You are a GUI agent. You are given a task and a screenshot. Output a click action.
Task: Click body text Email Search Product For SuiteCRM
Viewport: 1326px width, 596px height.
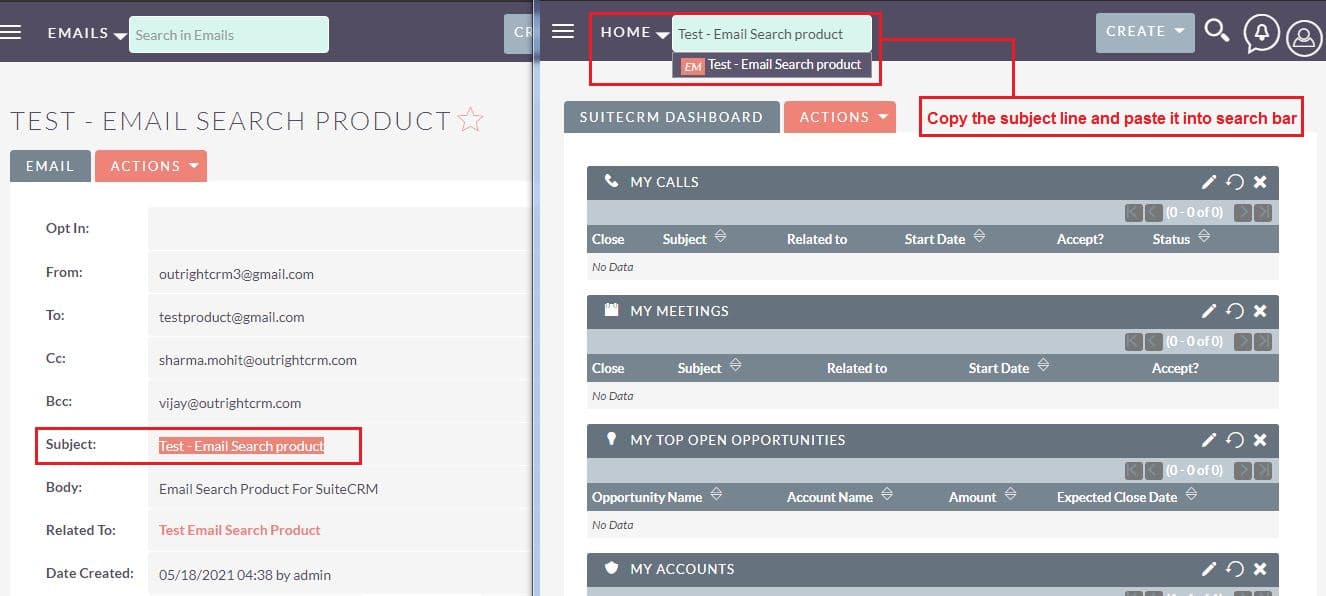pos(269,489)
